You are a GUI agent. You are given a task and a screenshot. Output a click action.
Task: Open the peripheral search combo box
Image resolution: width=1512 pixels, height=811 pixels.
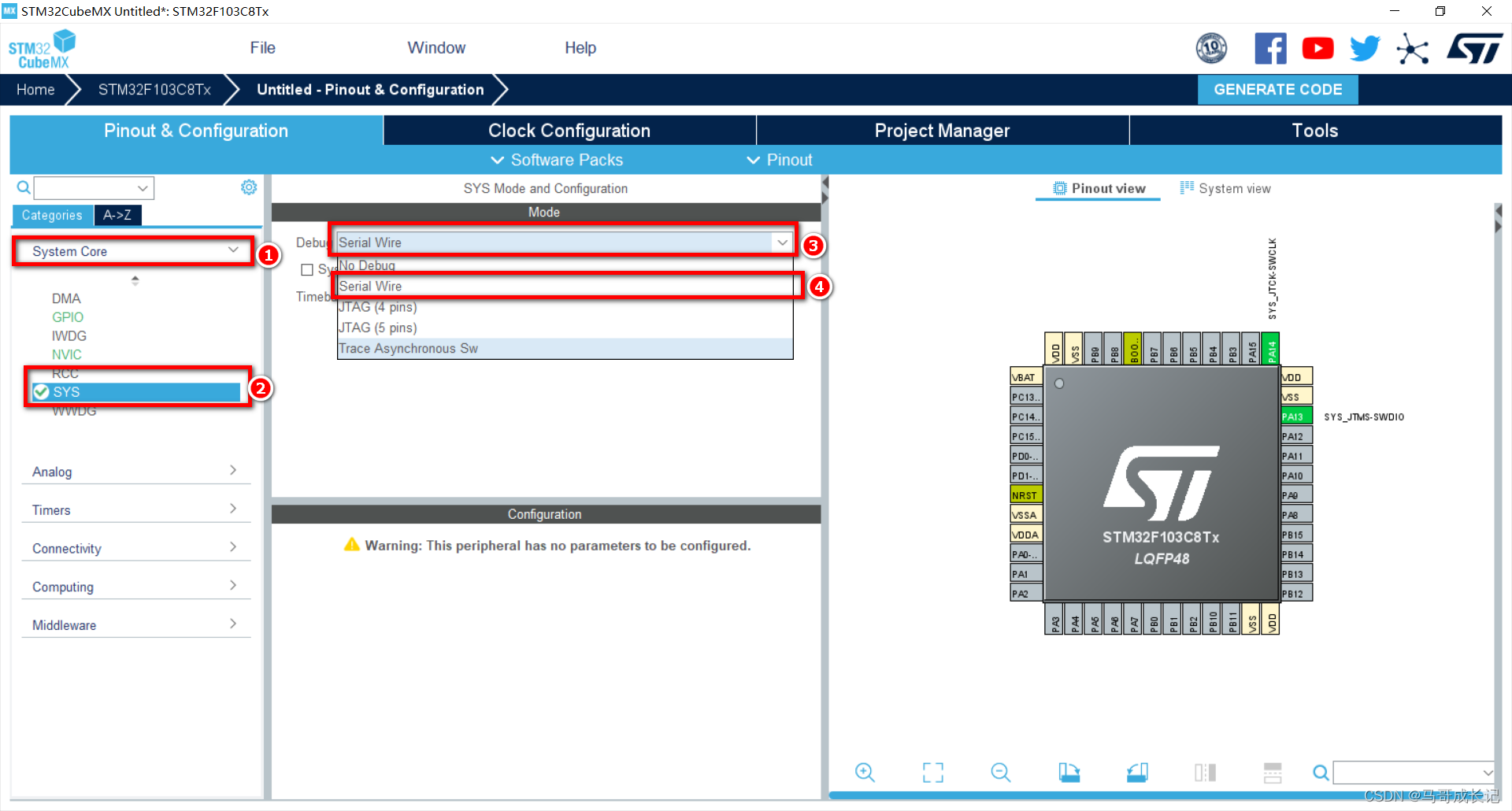click(x=94, y=188)
